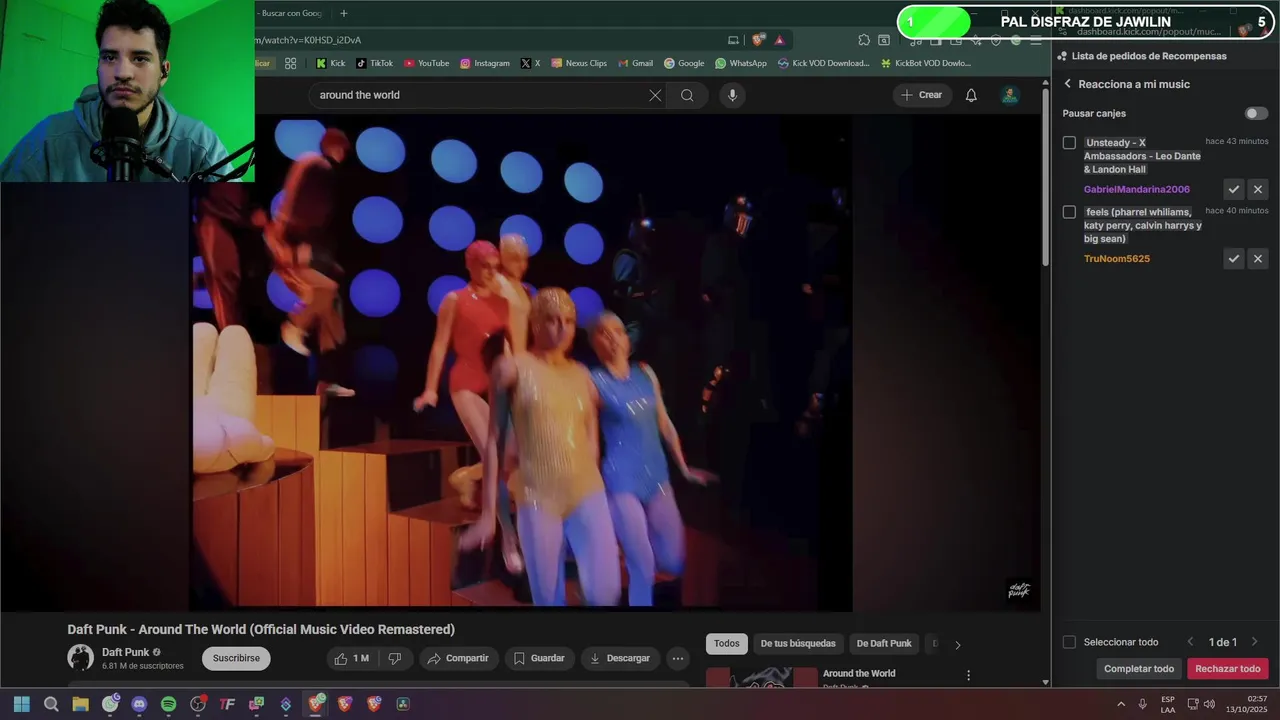1280x720 pixels.
Task: Click the Guardar button
Action: [x=539, y=658]
